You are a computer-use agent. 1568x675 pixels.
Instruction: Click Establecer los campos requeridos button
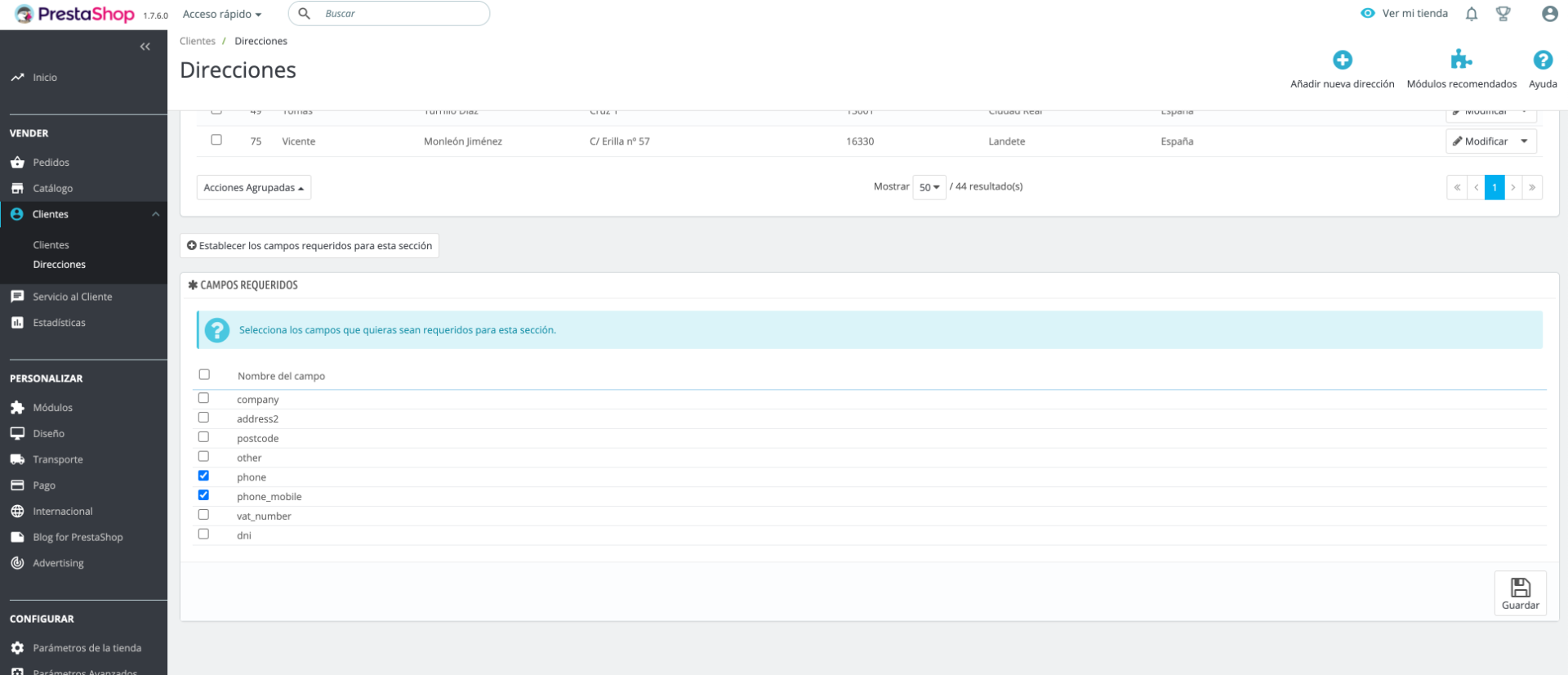click(x=310, y=246)
